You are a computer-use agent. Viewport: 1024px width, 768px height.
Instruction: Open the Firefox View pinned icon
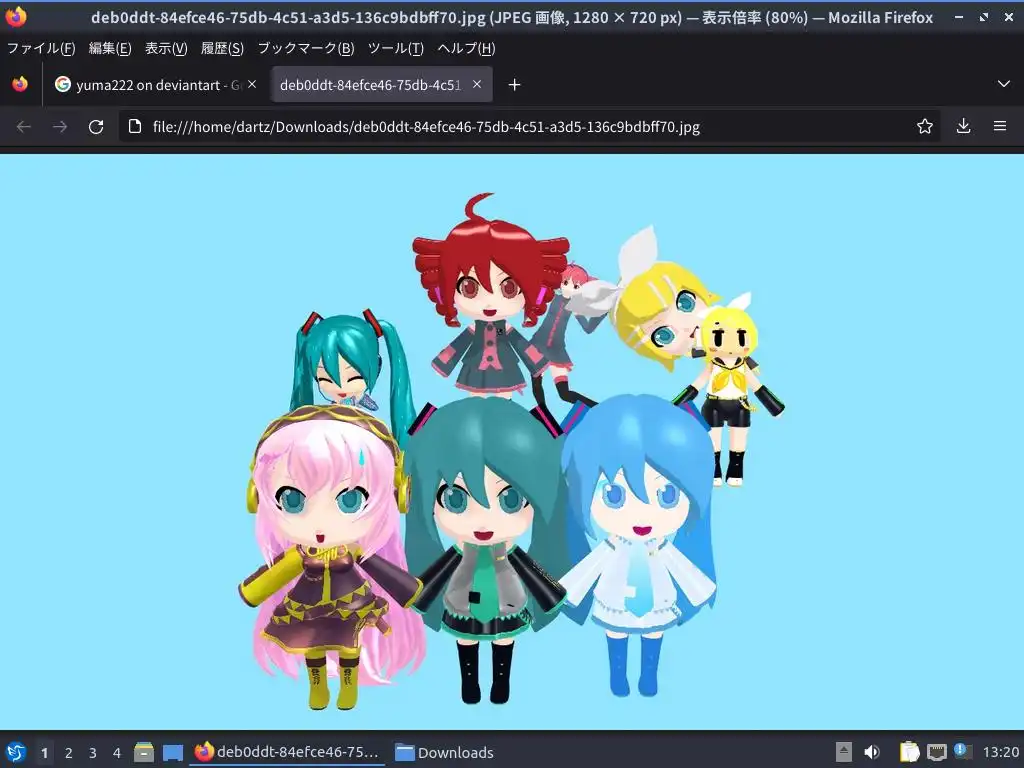point(20,84)
